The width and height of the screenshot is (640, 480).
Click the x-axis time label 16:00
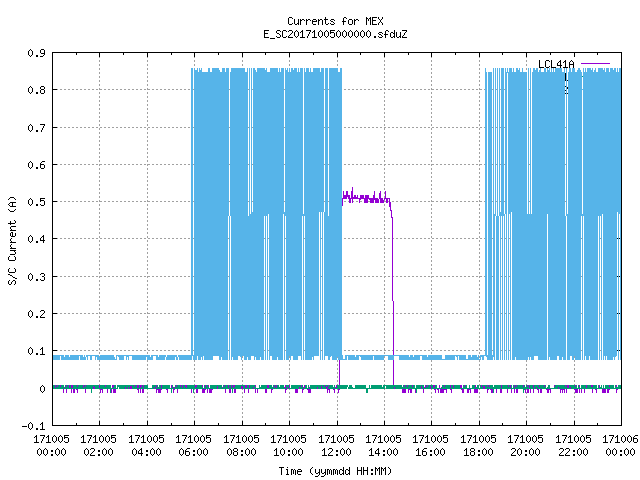[x=430, y=452]
